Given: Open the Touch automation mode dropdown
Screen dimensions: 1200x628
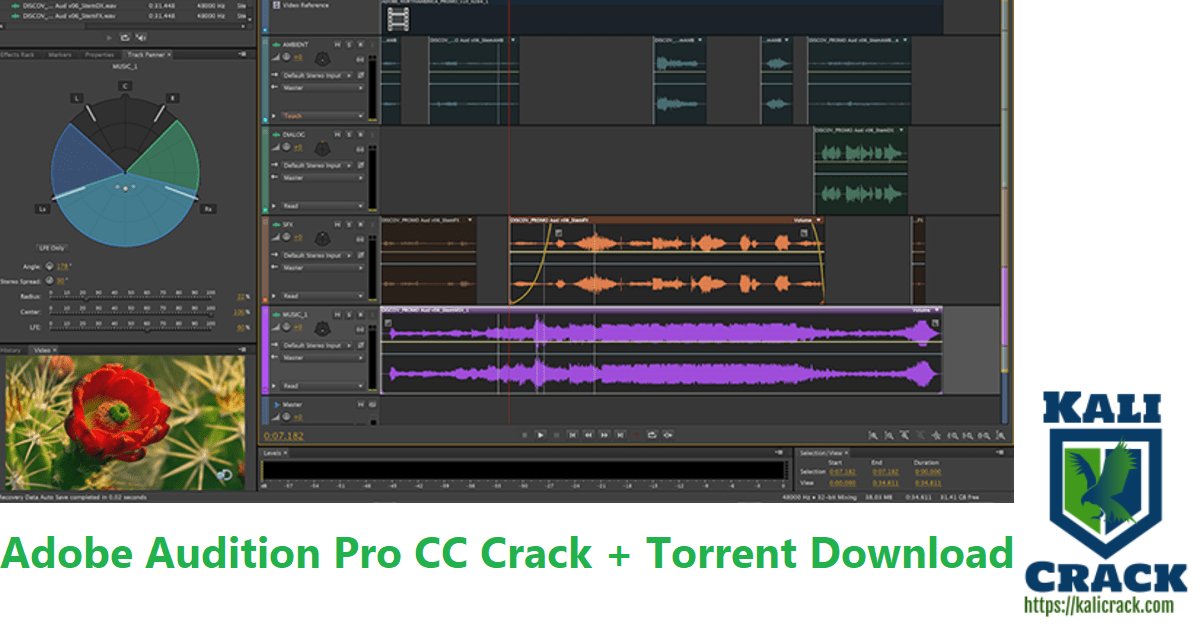Looking at the screenshot, I should [x=322, y=116].
